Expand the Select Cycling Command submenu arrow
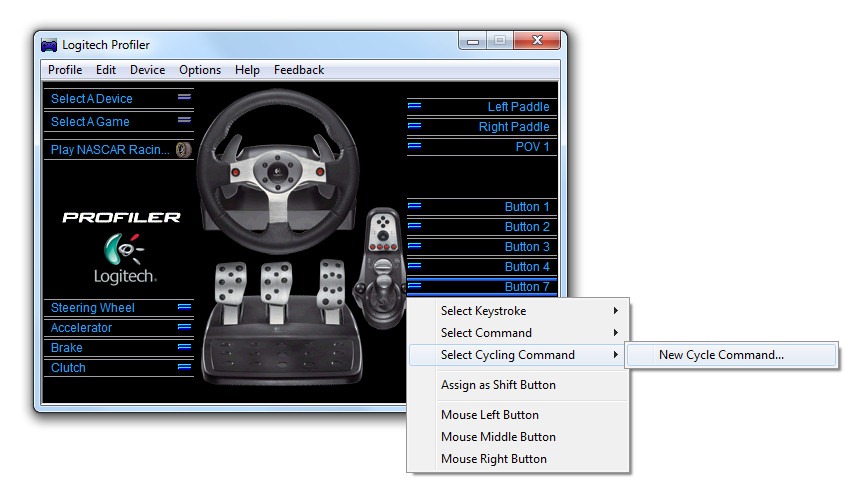The image size is (867, 501). pyautogui.click(x=615, y=355)
